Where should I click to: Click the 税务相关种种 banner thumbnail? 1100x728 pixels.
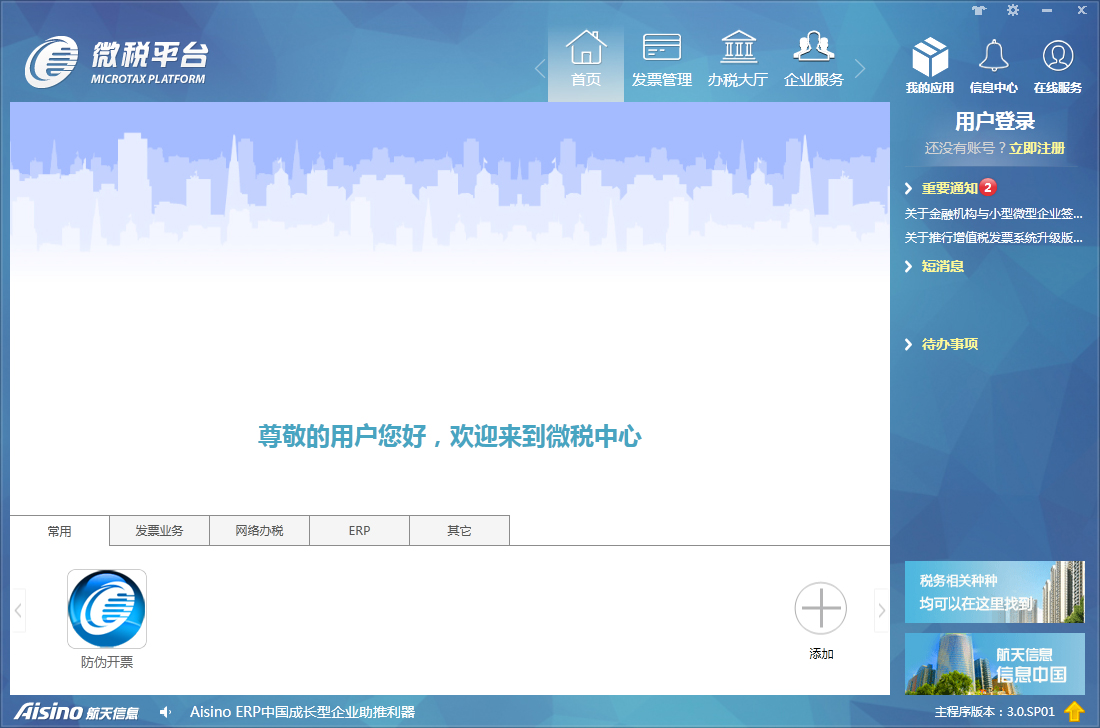point(994,592)
